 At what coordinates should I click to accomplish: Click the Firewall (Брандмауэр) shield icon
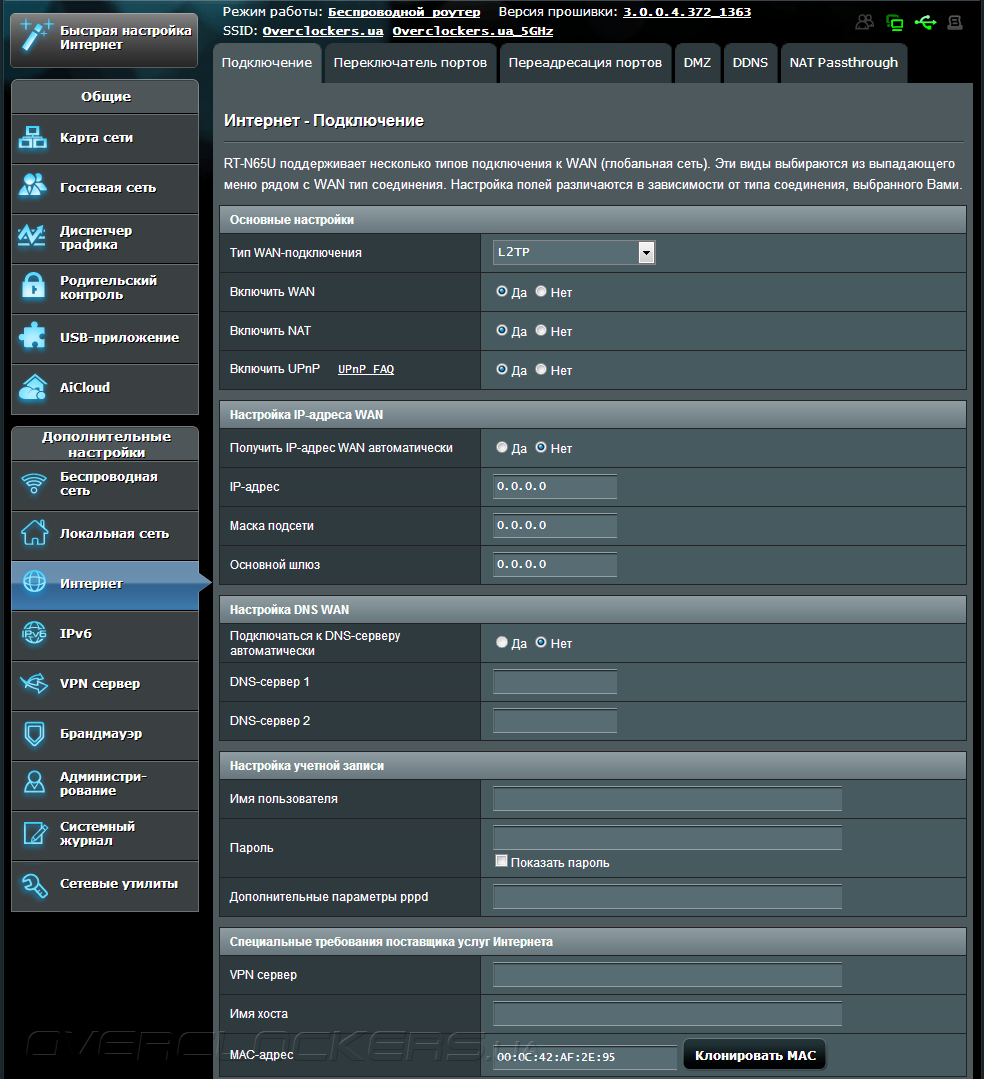coord(34,734)
